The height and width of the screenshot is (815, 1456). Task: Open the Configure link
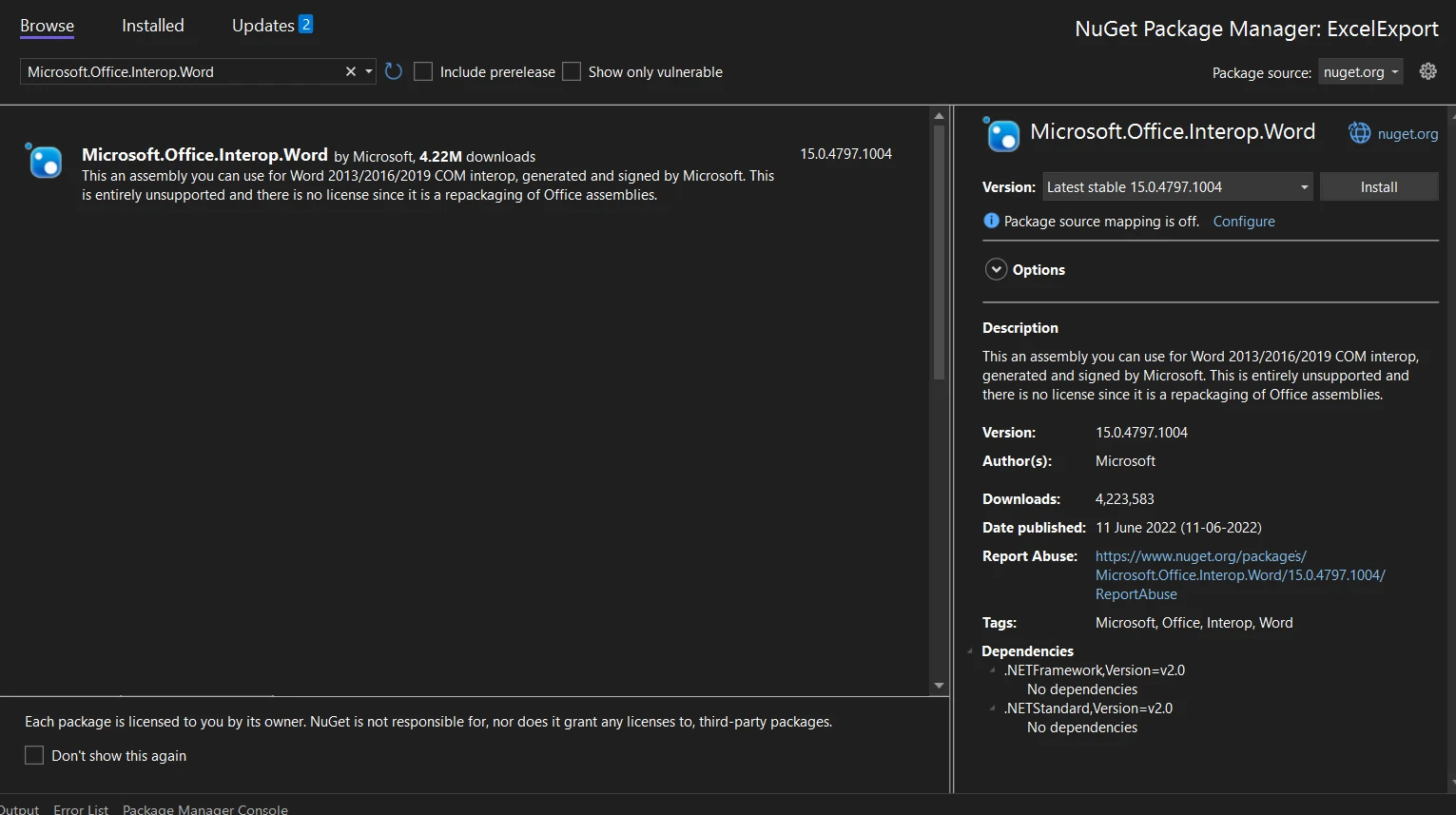pyautogui.click(x=1243, y=221)
